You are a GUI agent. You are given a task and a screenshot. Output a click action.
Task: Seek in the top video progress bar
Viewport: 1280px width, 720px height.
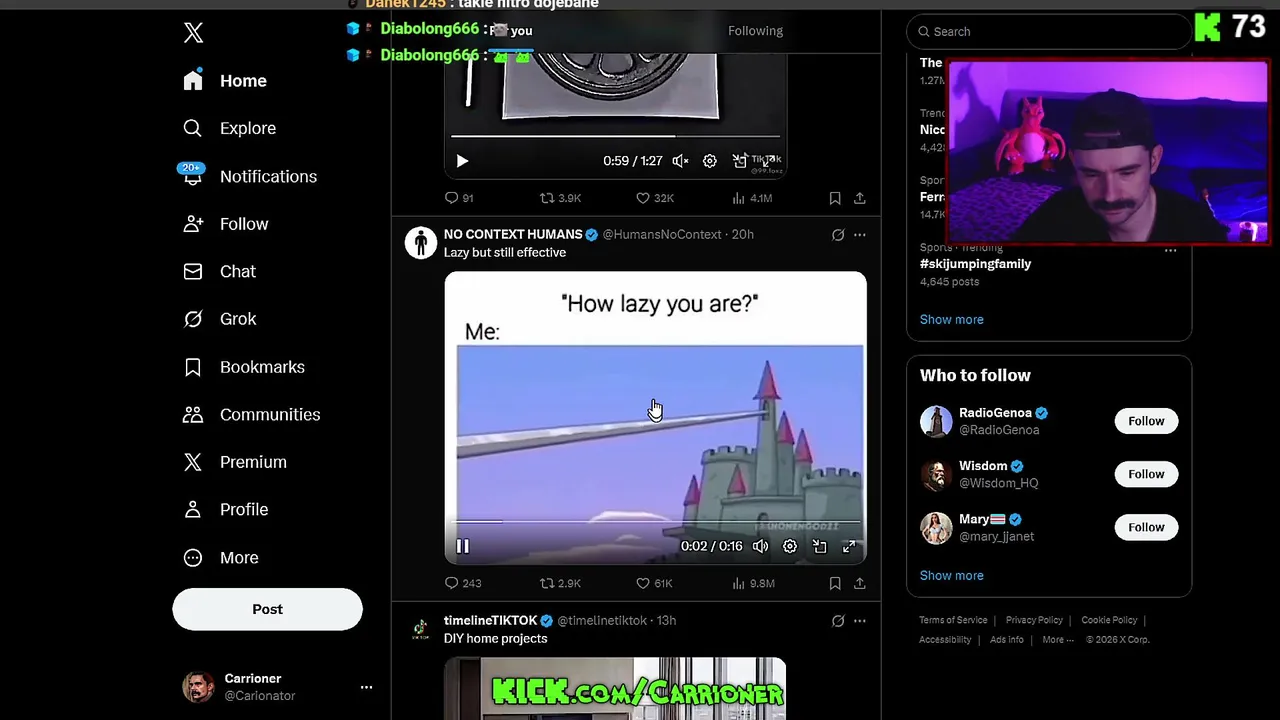point(615,136)
